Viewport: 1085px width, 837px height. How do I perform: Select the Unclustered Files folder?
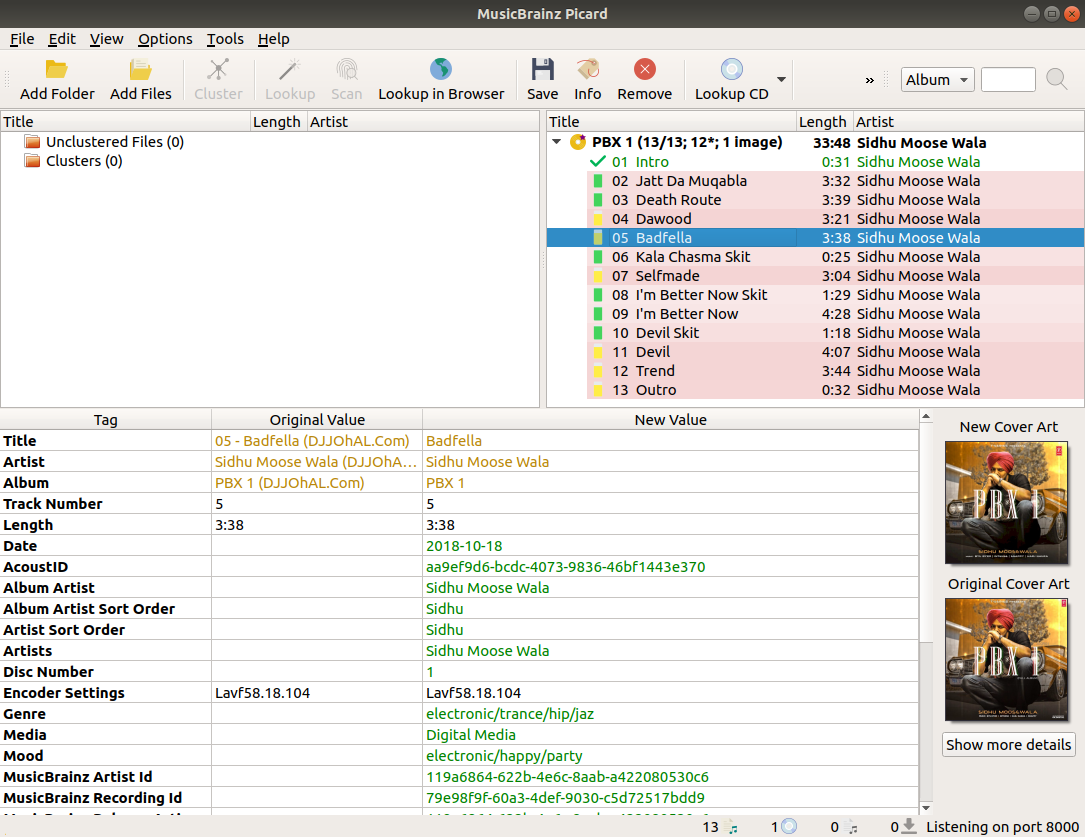(114, 142)
